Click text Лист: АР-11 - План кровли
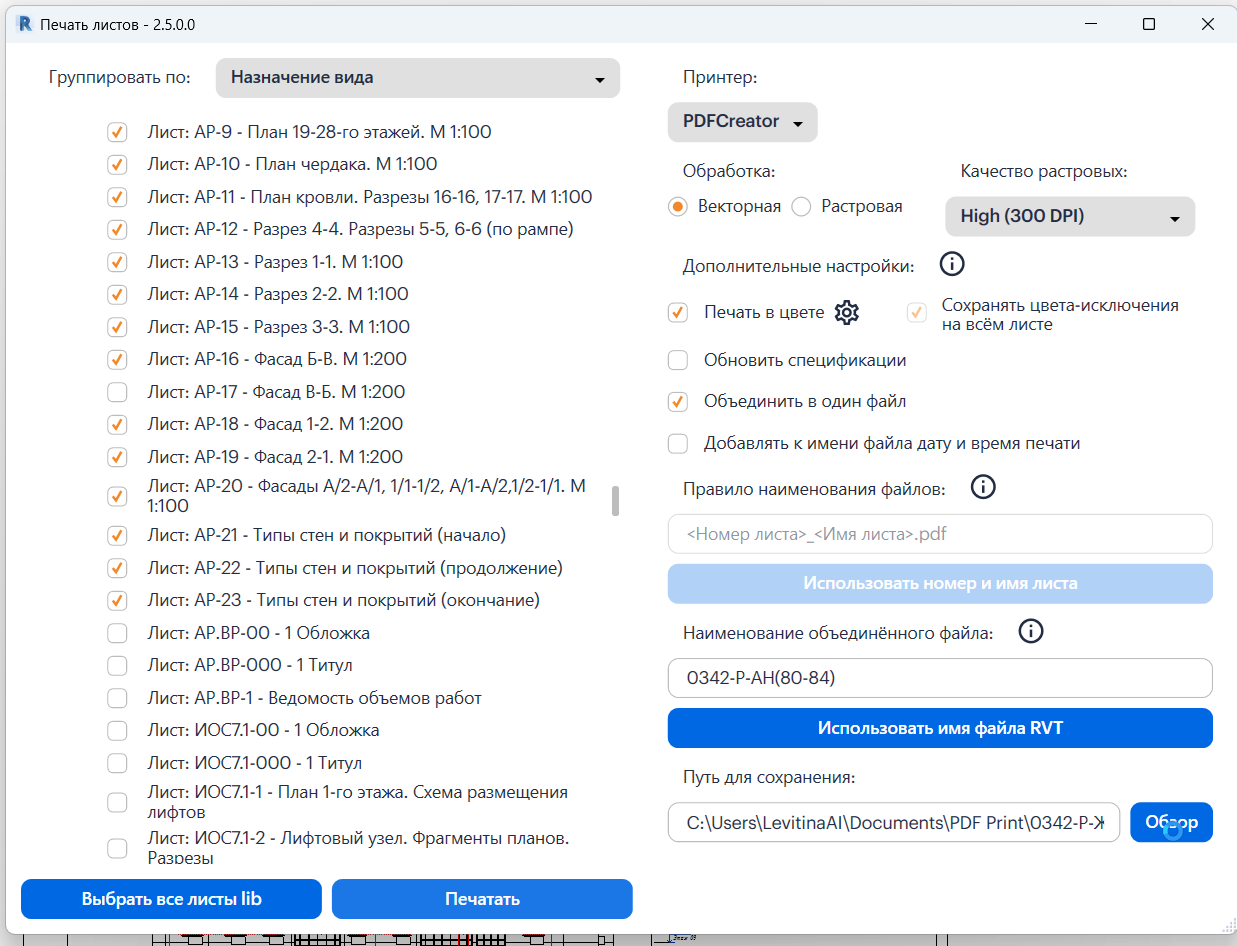 (x=370, y=197)
